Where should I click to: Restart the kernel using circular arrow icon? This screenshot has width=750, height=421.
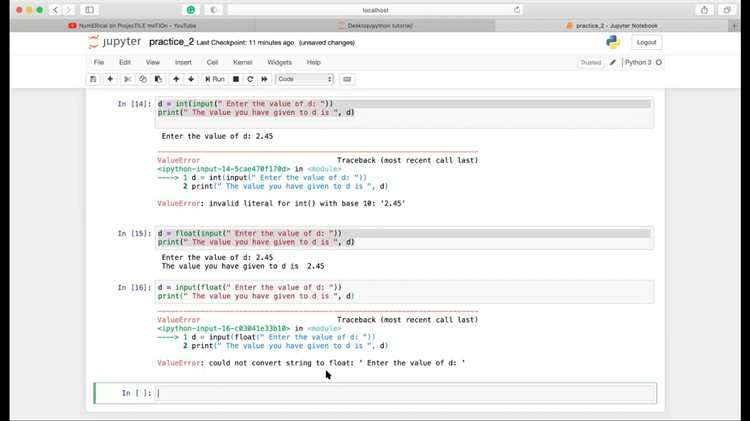point(250,79)
